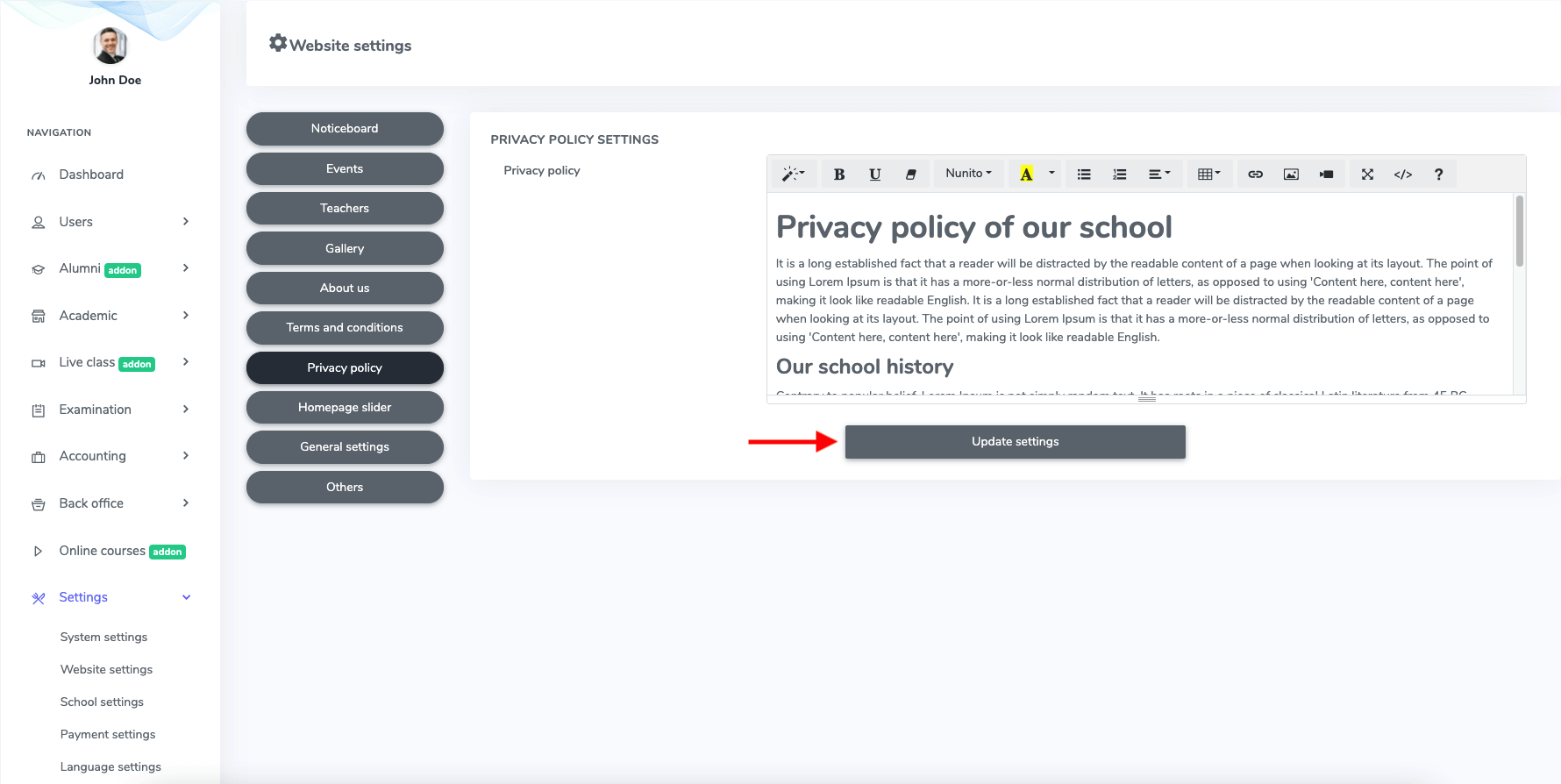Click the Online courses play icon
Viewport: 1561px width, 784px height.
pos(39,552)
